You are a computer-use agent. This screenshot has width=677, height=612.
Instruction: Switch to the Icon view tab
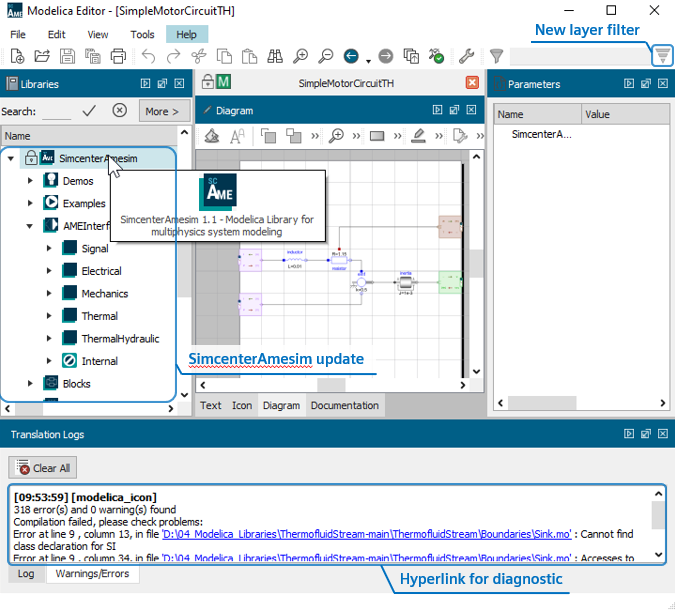(242, 406)
